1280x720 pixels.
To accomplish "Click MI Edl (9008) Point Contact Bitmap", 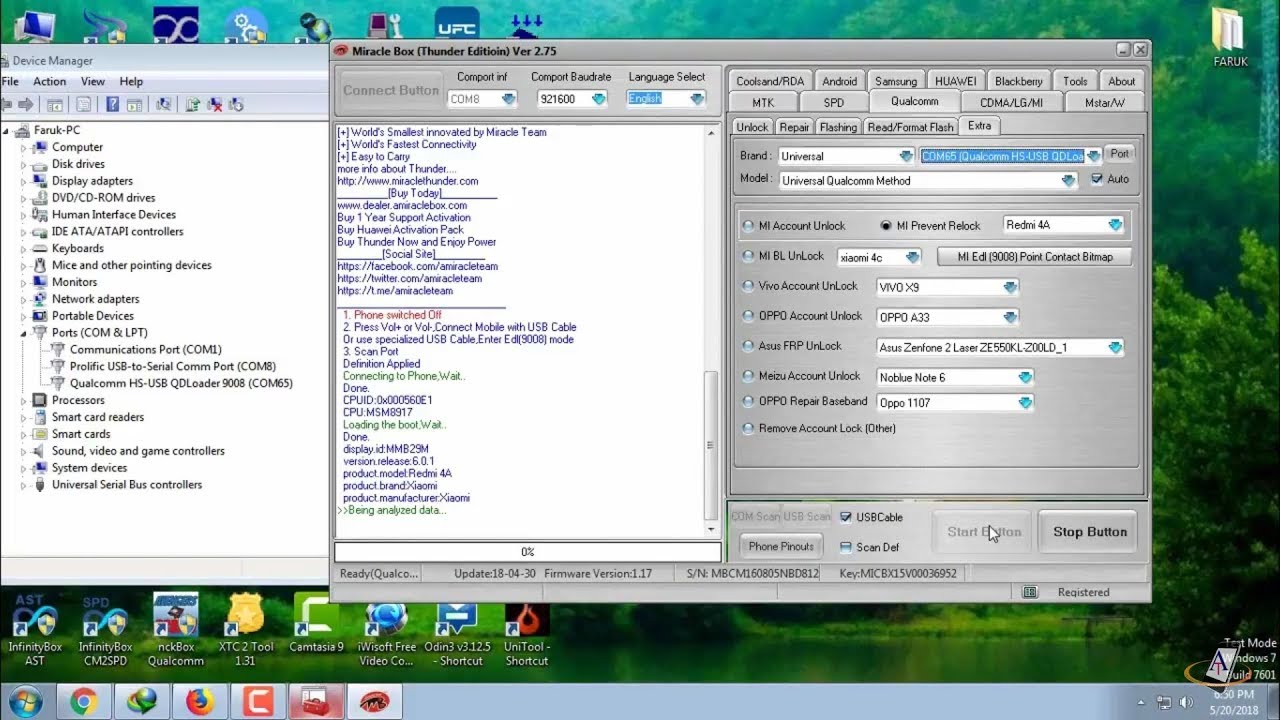I will [1035, 257].
